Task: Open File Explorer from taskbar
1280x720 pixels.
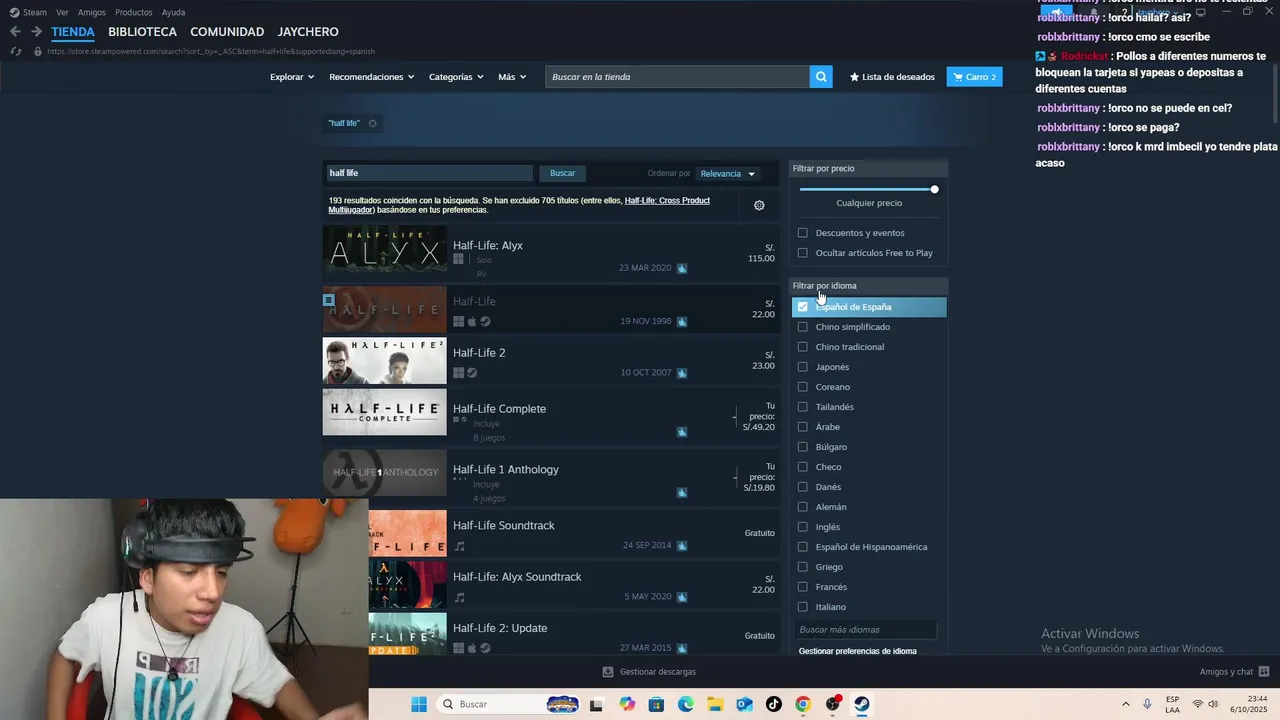Action: pos(715,704)
